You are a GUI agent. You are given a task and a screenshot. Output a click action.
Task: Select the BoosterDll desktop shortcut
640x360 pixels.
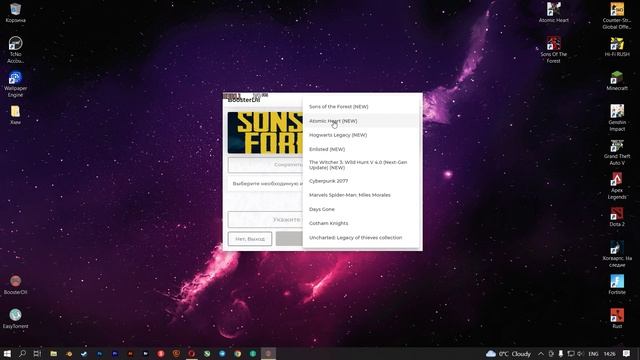[16, 284]
